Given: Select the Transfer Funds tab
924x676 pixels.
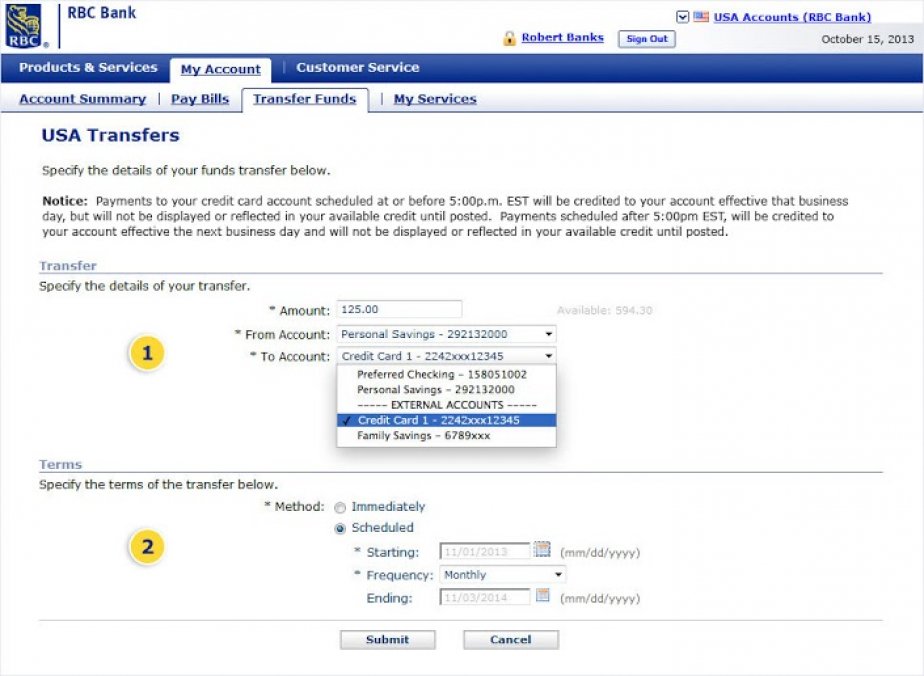Looking at the screenshot, I should [x=305, y=99].
